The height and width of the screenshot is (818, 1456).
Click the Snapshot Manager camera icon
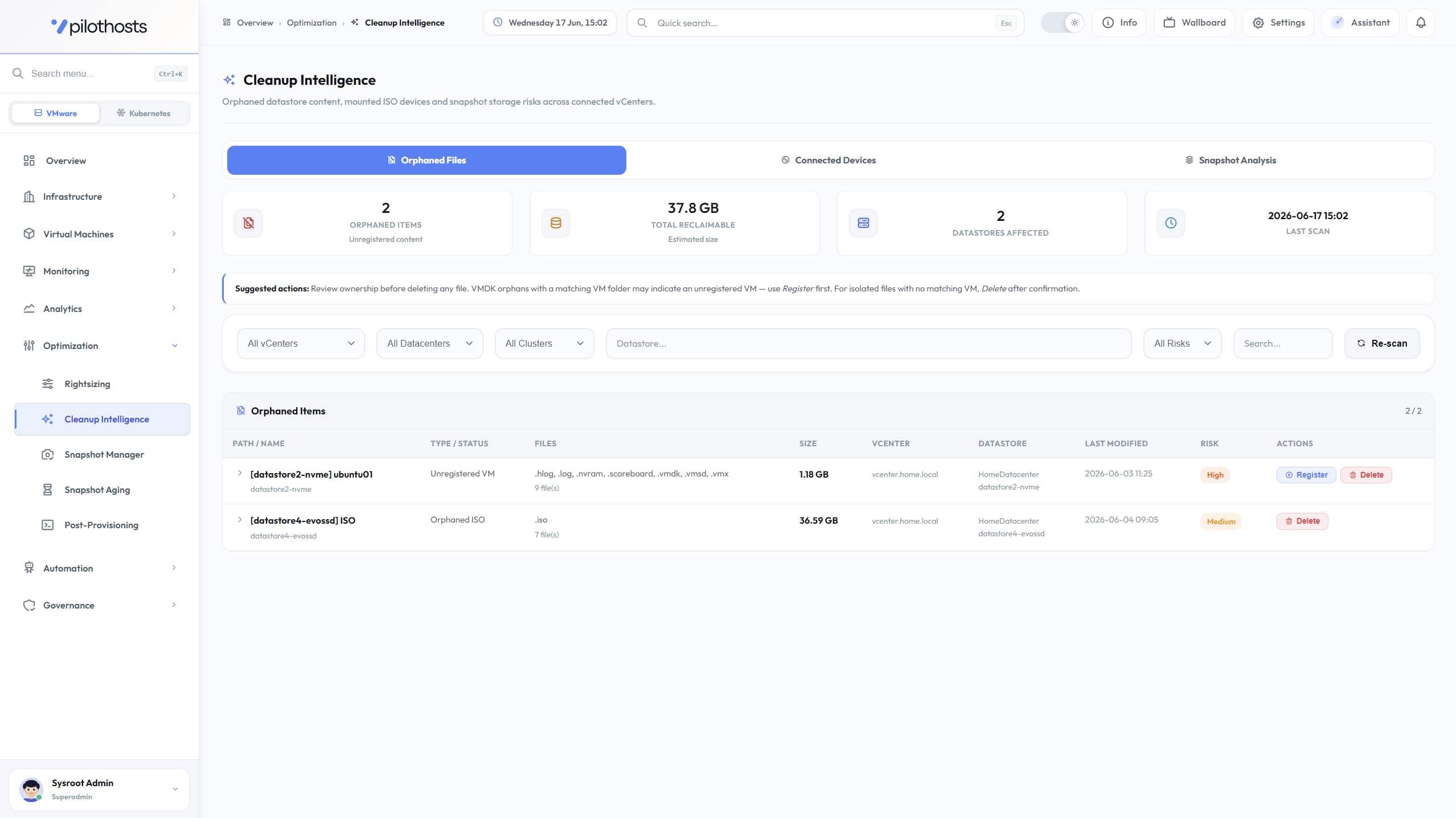pyautogui.click(x=48, y=454)
